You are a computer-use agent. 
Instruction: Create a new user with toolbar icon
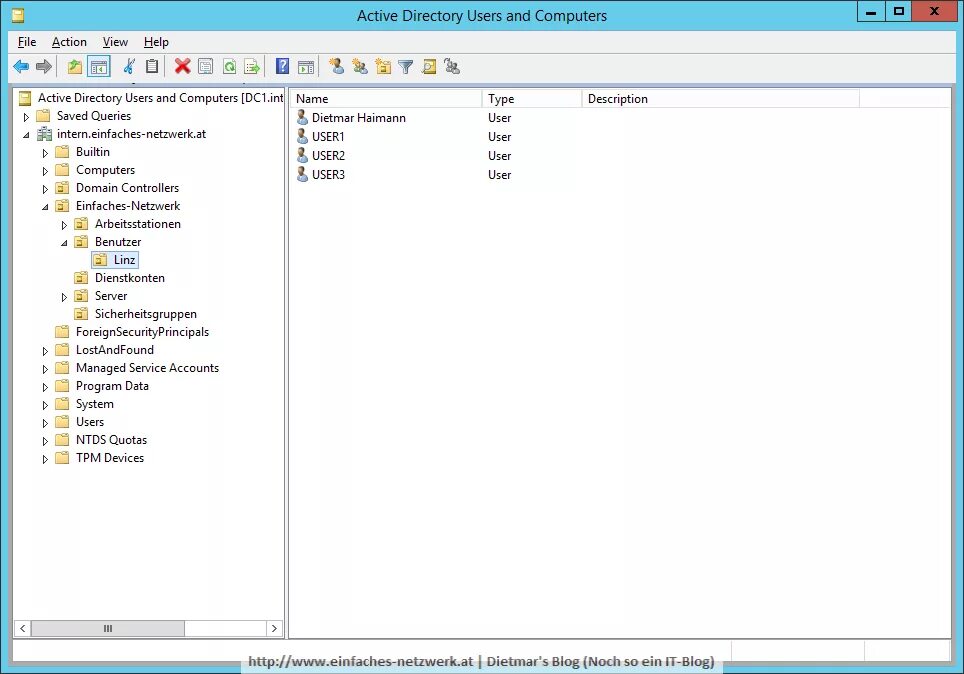click(x=336, y=66)
